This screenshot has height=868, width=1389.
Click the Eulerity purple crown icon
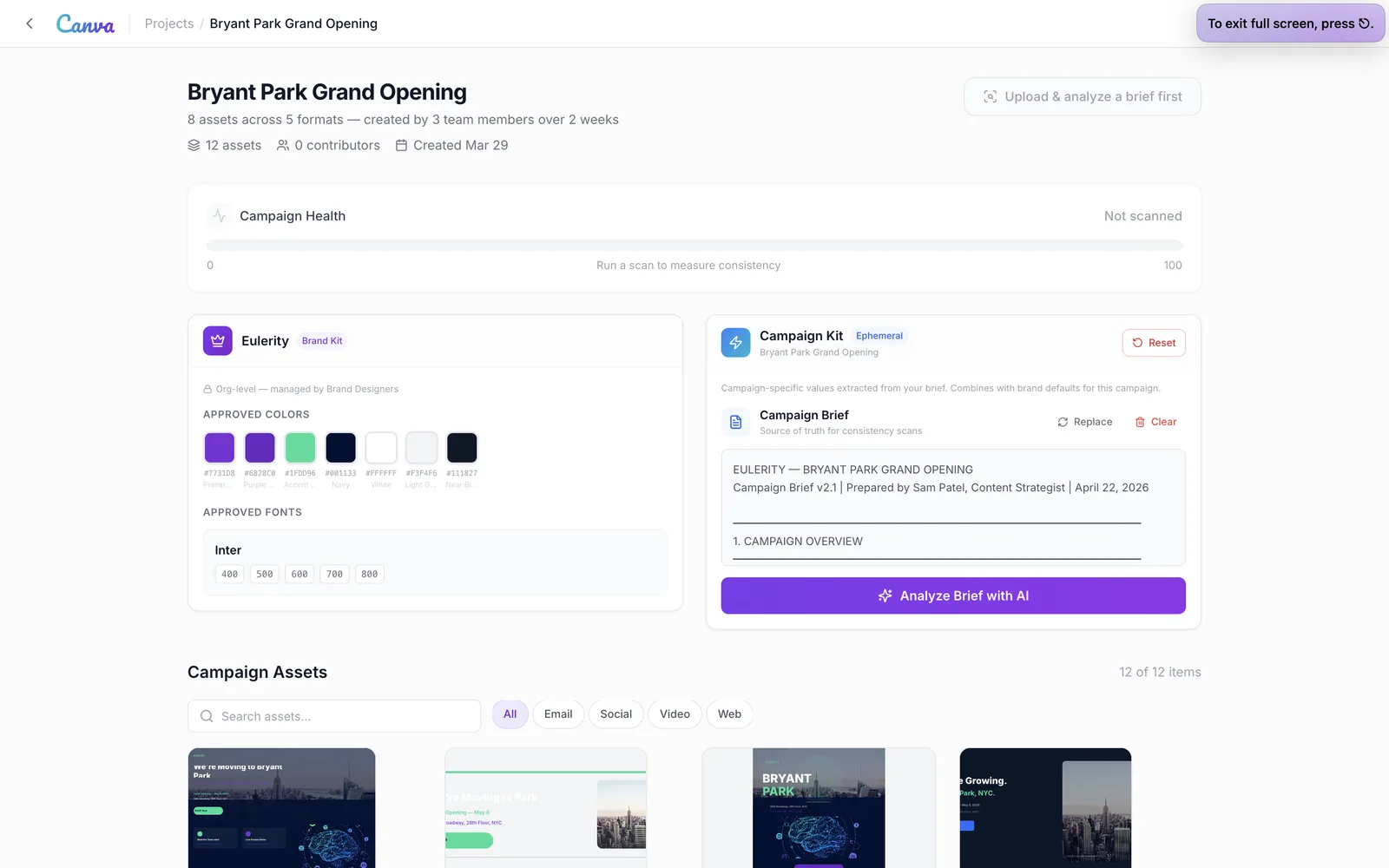(218, 341)
